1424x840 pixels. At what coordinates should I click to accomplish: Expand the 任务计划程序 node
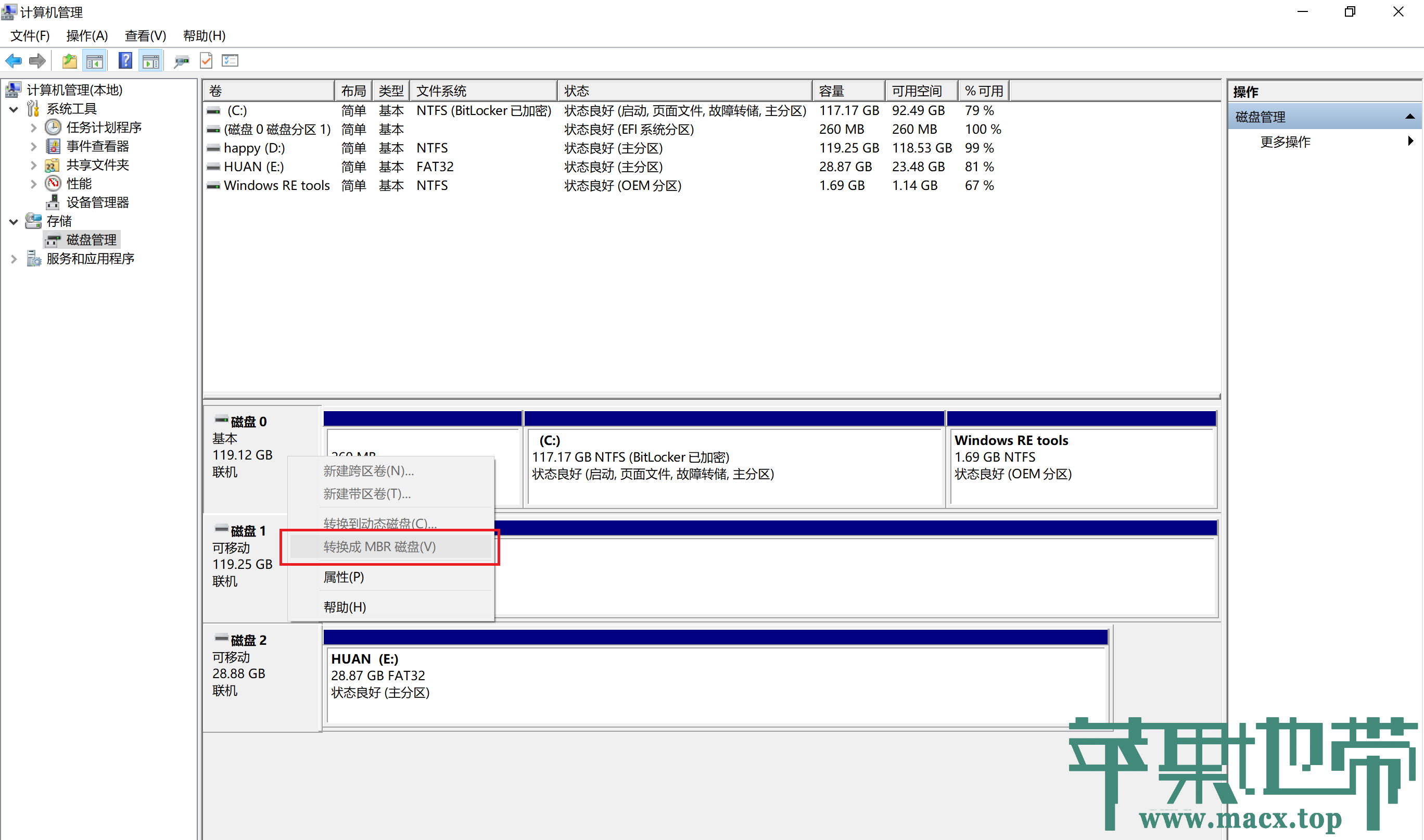click(x=33, y=128)
